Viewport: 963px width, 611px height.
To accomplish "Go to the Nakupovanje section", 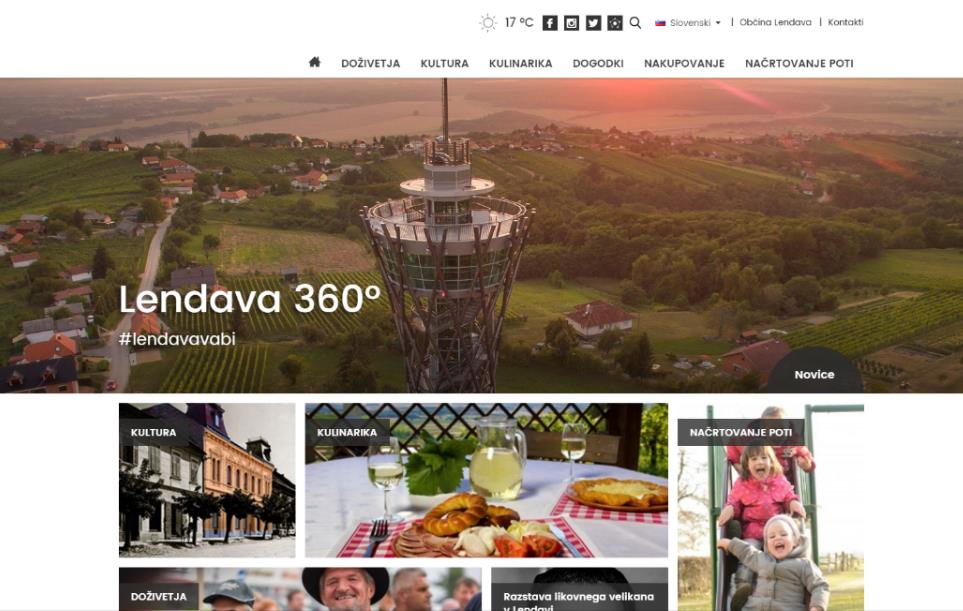I will coord(684,63).
